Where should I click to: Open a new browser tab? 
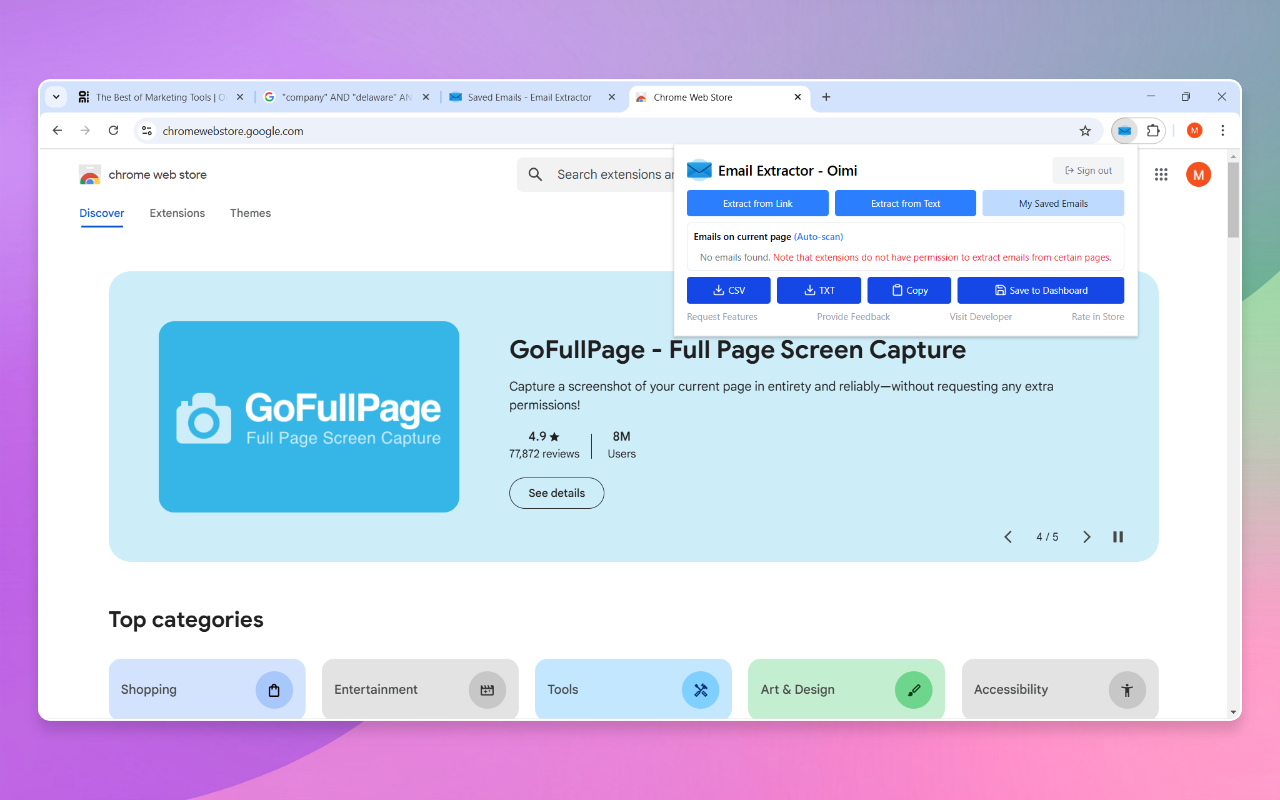click(826, 97)
